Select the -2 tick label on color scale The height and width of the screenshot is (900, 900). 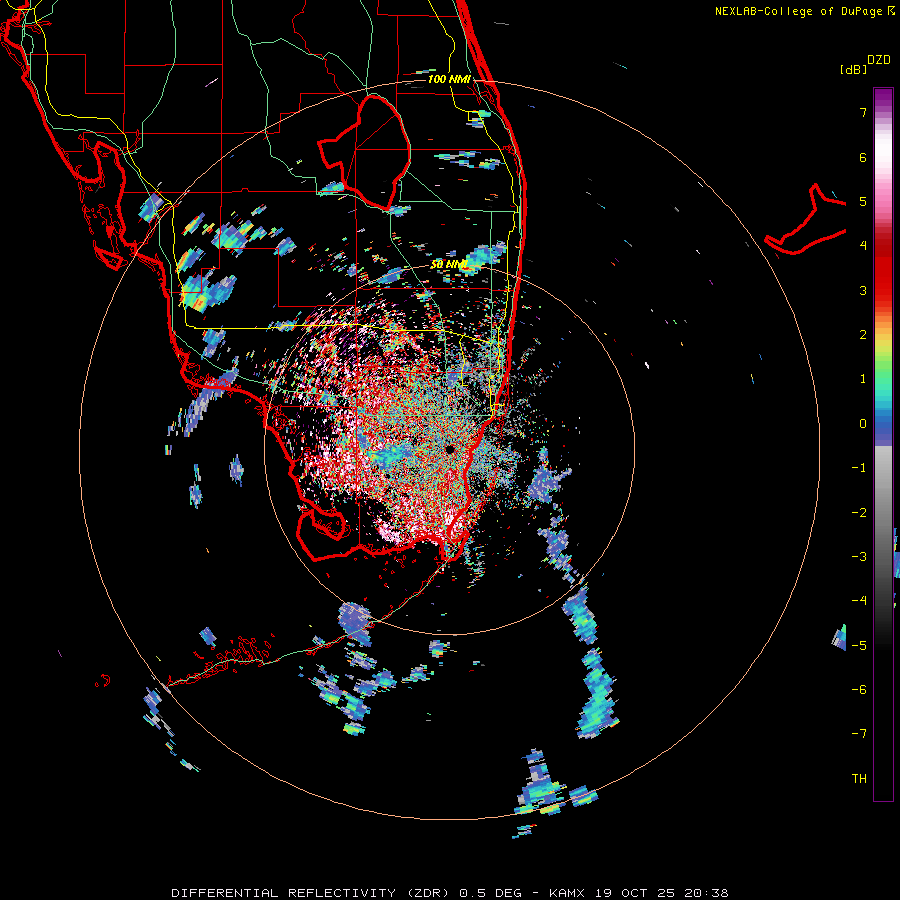pos(859,513)
